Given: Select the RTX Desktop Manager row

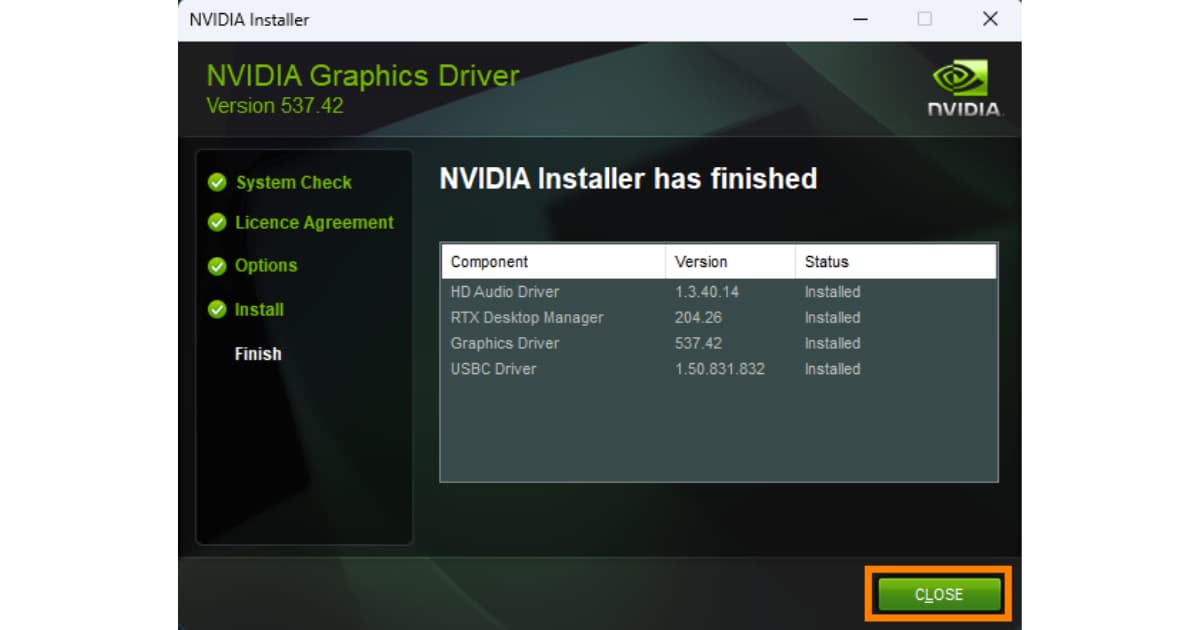Looking at the screenshot, I should point(527,318).
